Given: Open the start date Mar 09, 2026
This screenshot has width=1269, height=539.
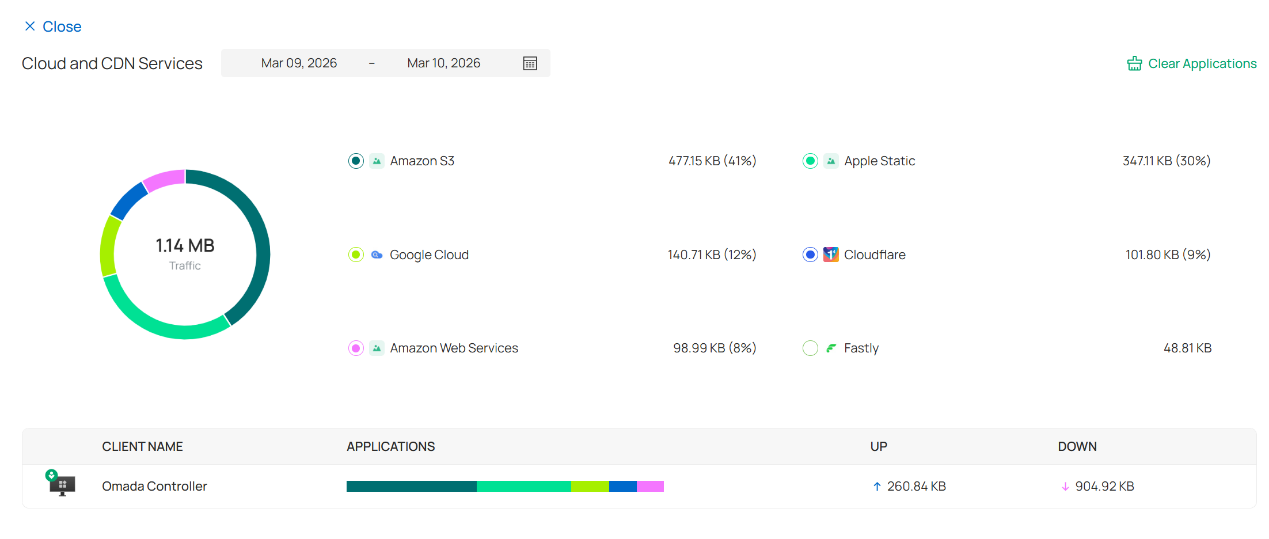Looking at the screenshot, I should point(299,63).
